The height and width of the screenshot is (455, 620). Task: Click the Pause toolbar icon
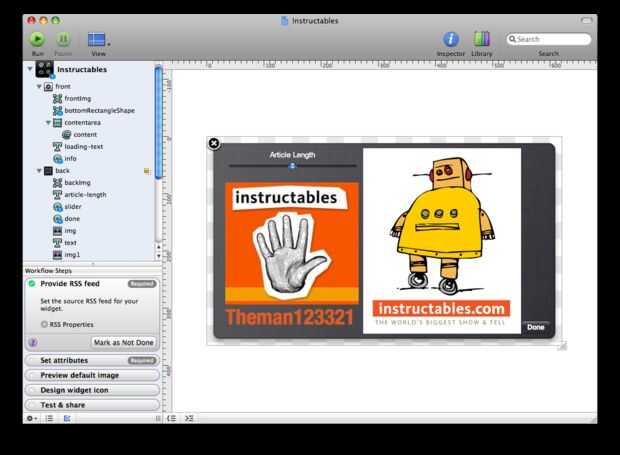(x=63, y=39)
